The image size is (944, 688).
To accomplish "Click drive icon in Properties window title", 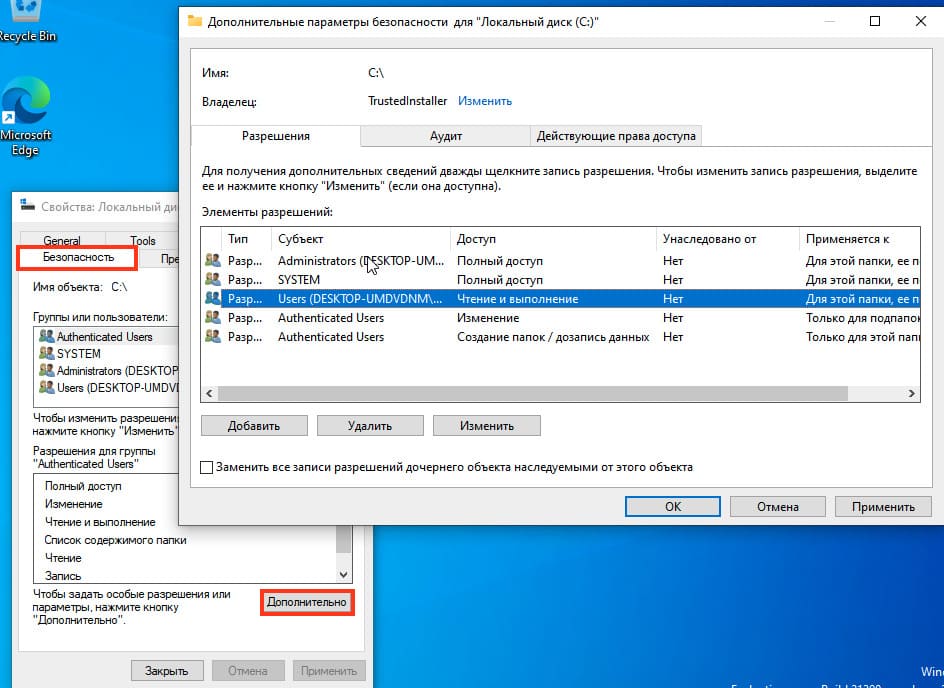I will [28, 207].
